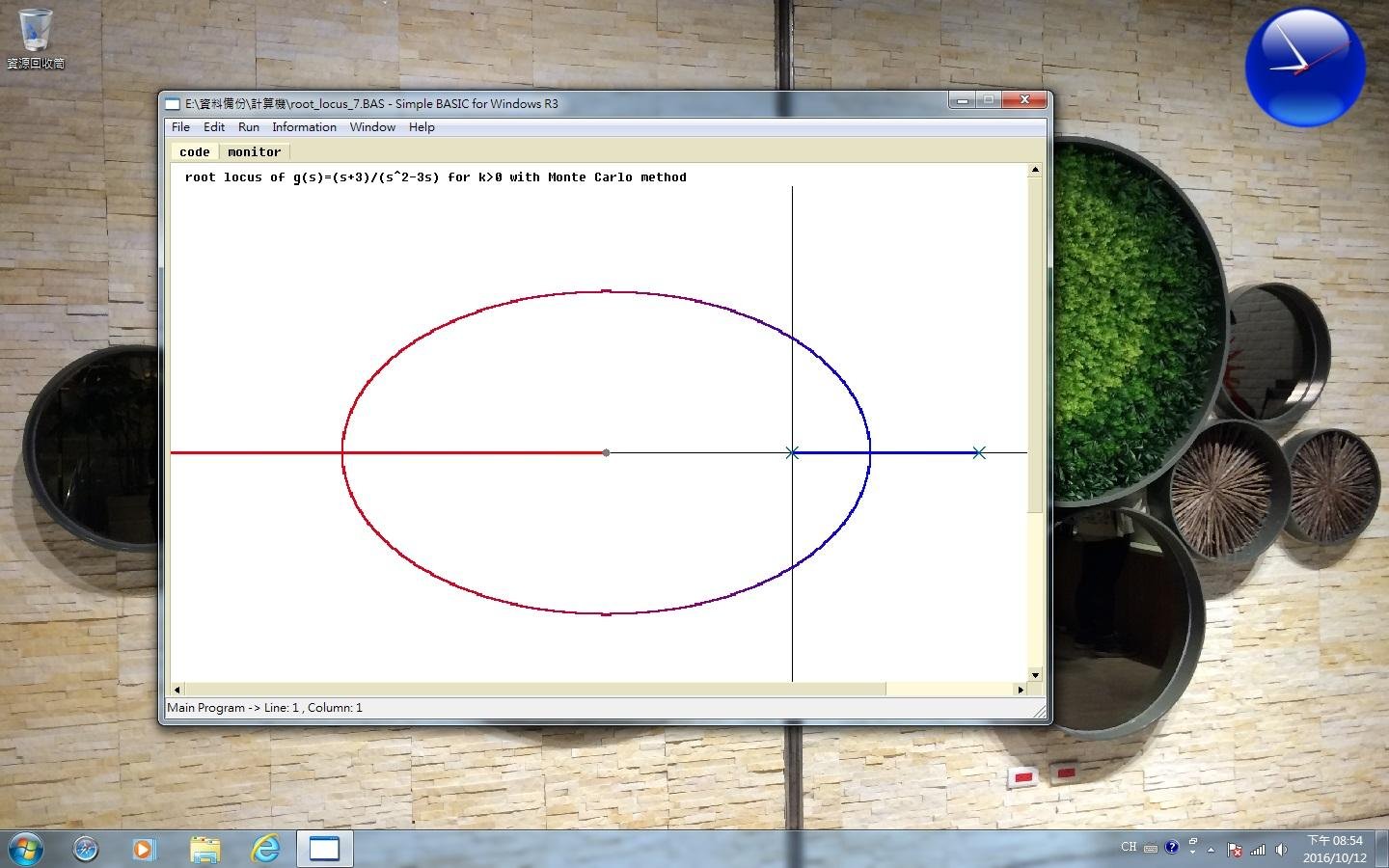Click the Simple BASIC title bar icon
The width and height of the screenshot is (1389, 868).
pyautogui.click(x=173, y=104)
